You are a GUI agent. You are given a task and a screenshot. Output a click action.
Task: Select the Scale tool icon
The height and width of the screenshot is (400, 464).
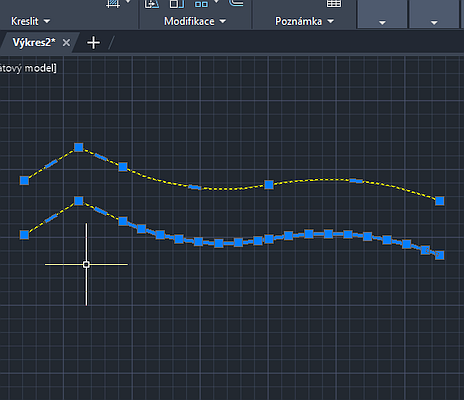(177, 4)
